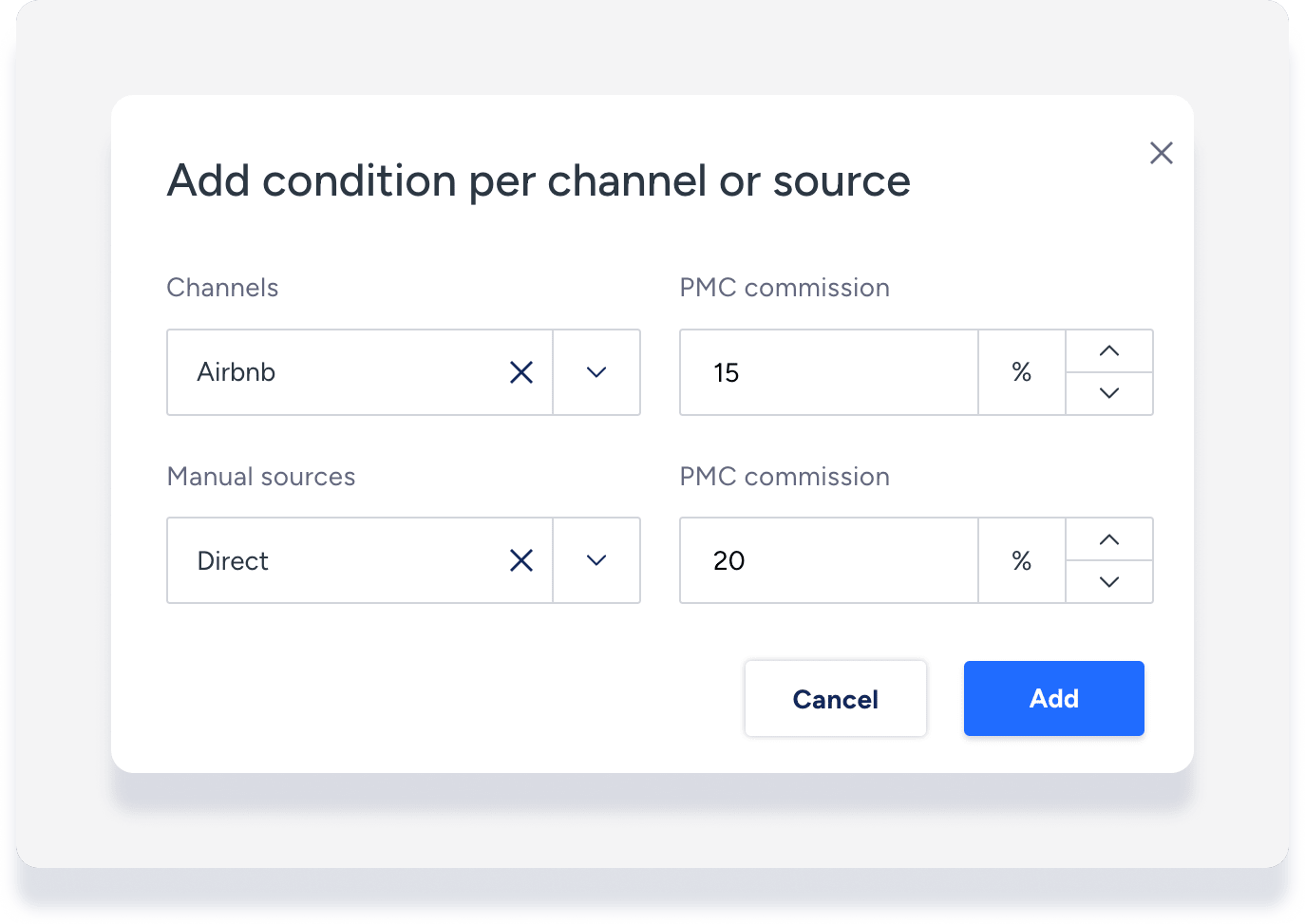The width and height of the screenshot is (1305, 924).
Task: Increase the Direct PMC commission value
Action: (x=1108, y=539)
